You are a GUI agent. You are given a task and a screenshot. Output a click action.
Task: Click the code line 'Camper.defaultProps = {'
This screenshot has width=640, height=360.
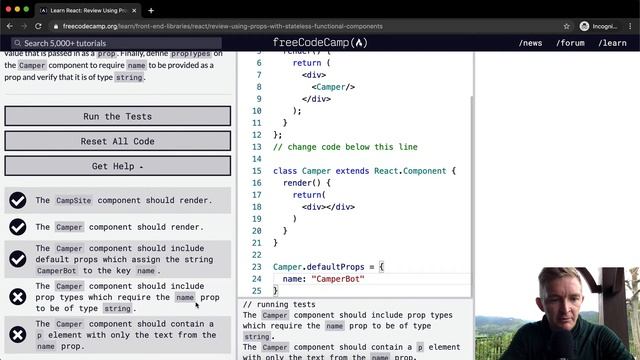coord(329,267)
